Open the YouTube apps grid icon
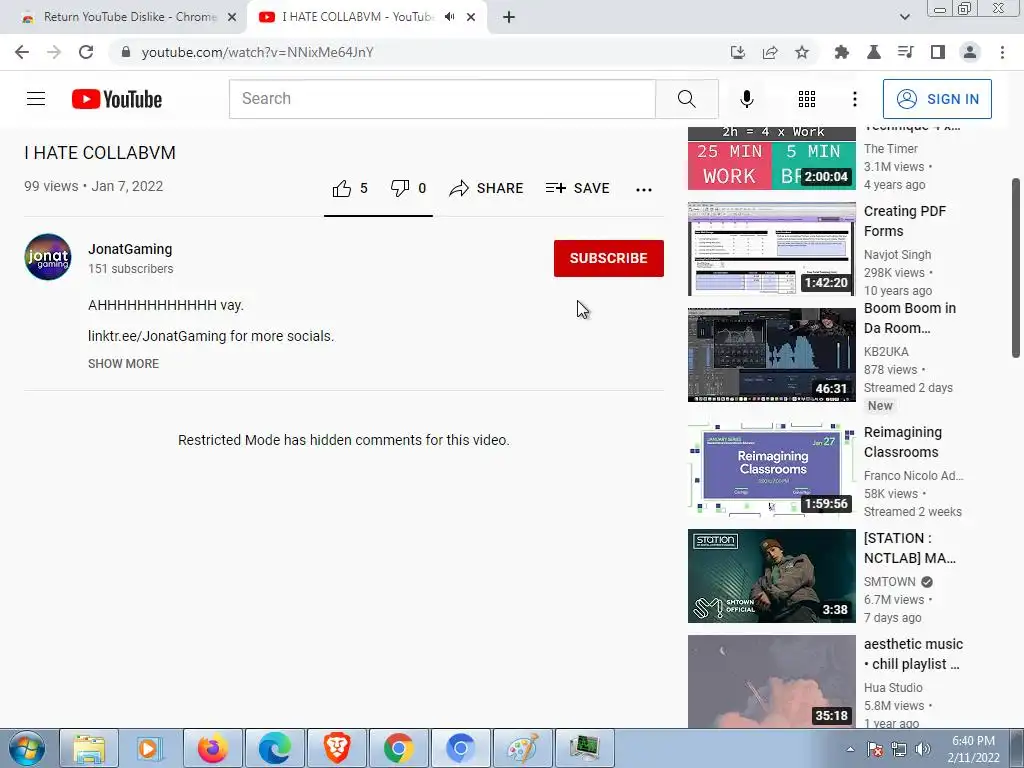Screen dimensions: 1024x768 coord(807,99)
